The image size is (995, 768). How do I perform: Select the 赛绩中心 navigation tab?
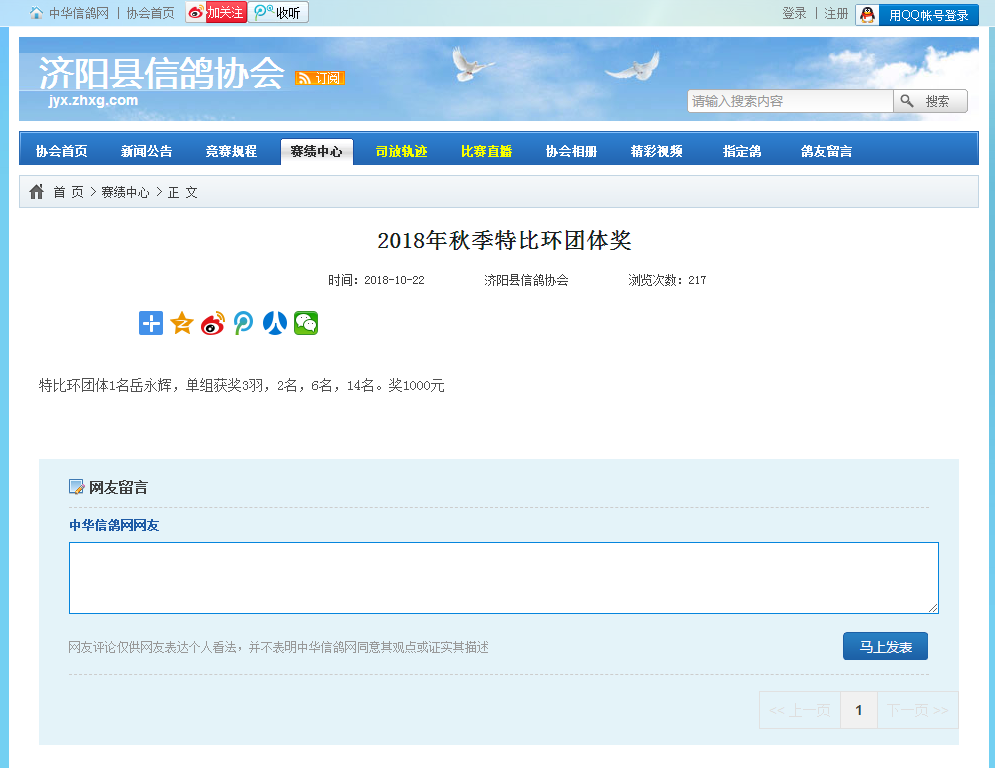pos(317,151)
